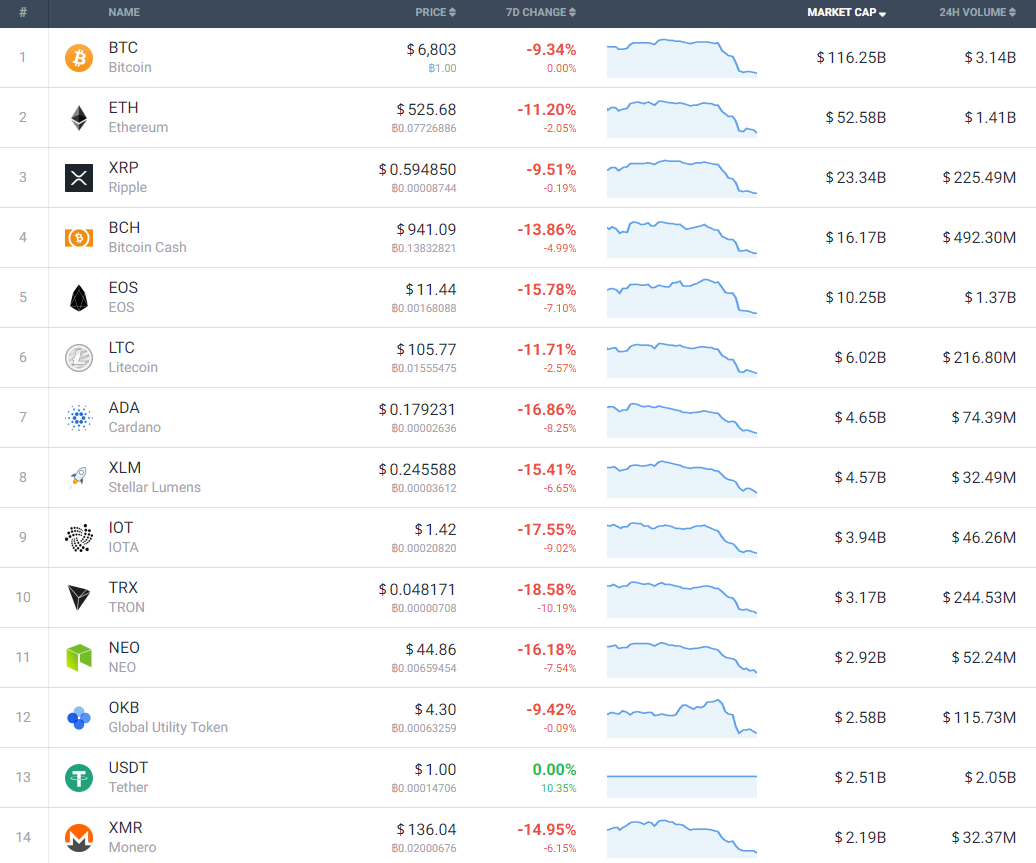This screenshot has height=863, width=1036.
Task: Open the Bitcoin Cash logo icon
Action: pos(79,237)
